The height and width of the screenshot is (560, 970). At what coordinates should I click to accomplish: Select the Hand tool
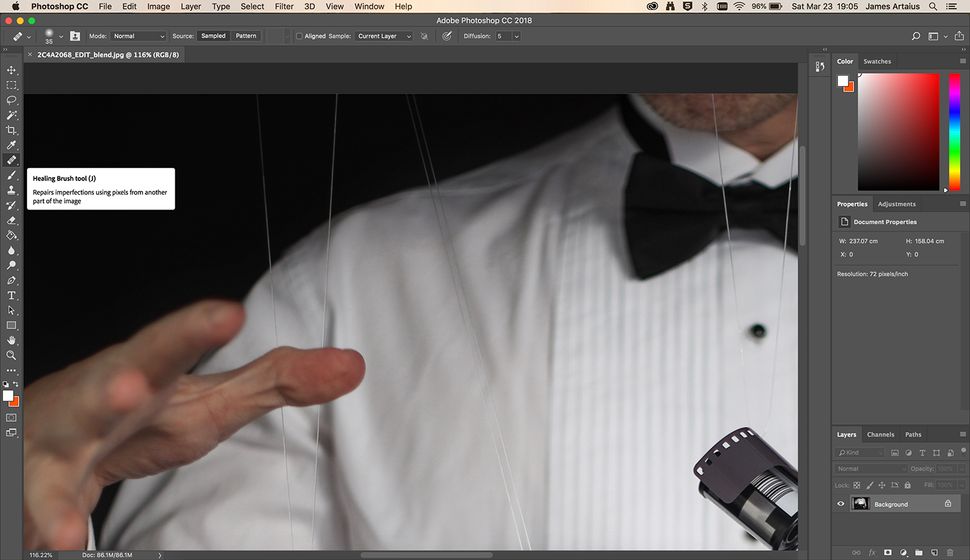pos(11,340)
